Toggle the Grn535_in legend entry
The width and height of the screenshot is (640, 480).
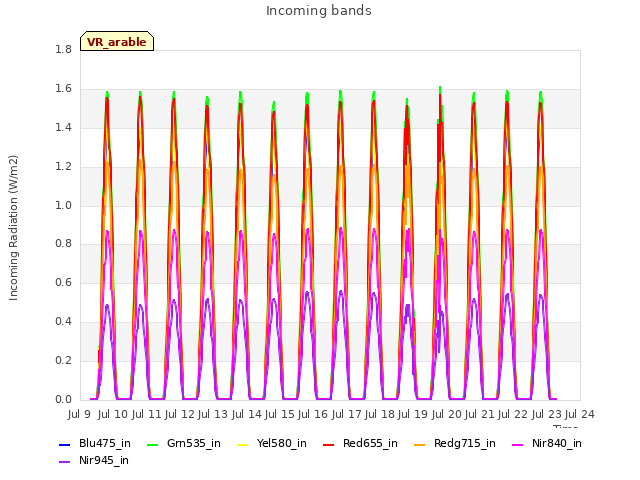(x=184, y=443)
